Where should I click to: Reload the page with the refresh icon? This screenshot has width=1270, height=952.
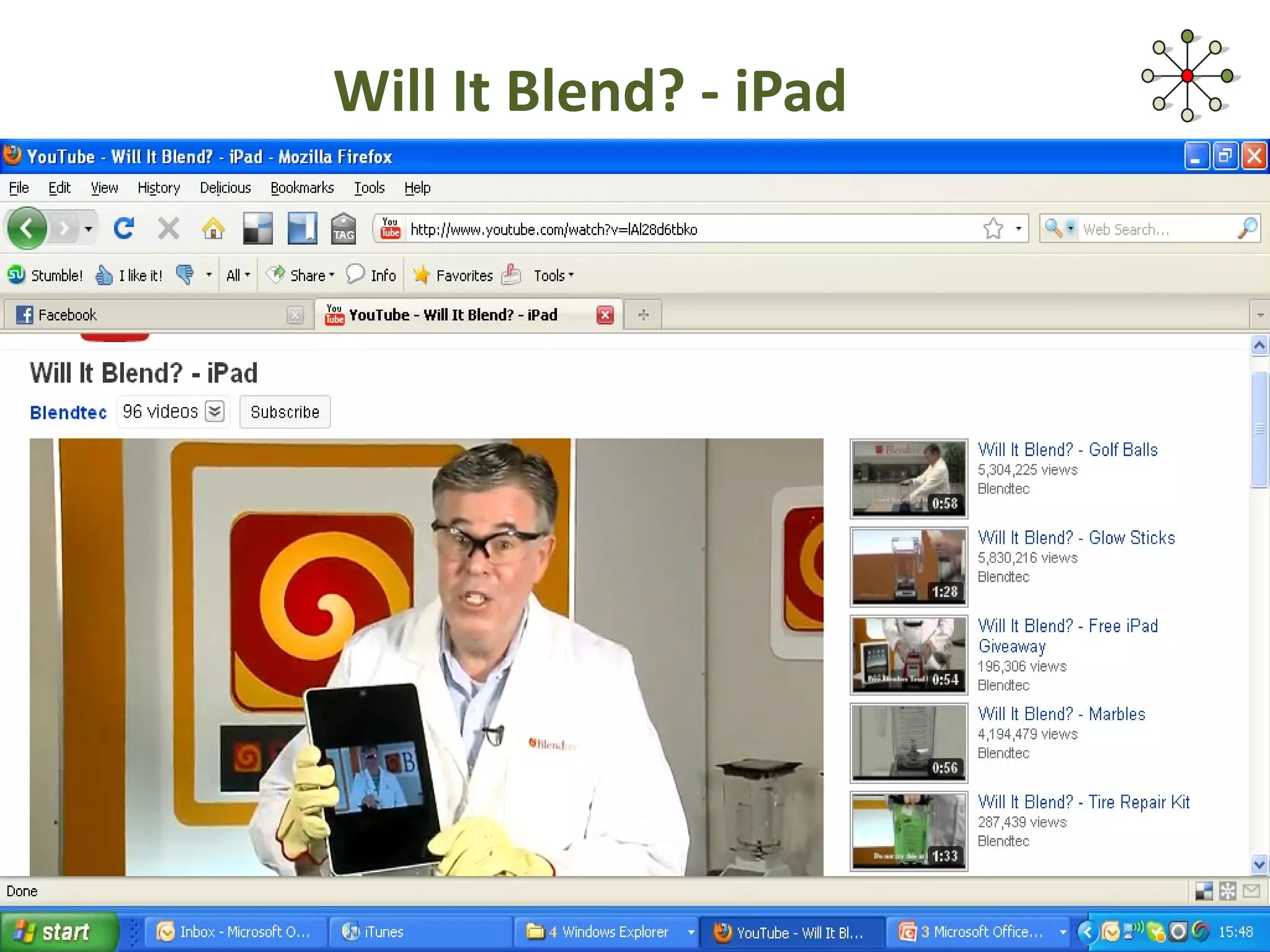pyautogui.click(x=124, y=229)
